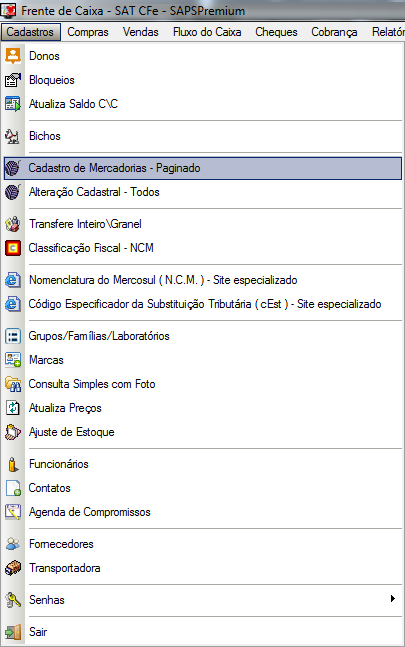The width and height of the screenshot is (405, 647).
Task: Click the Consulta Simples com Foto binoculars icon
Action: pyautogui.click(x=13, y=384)
